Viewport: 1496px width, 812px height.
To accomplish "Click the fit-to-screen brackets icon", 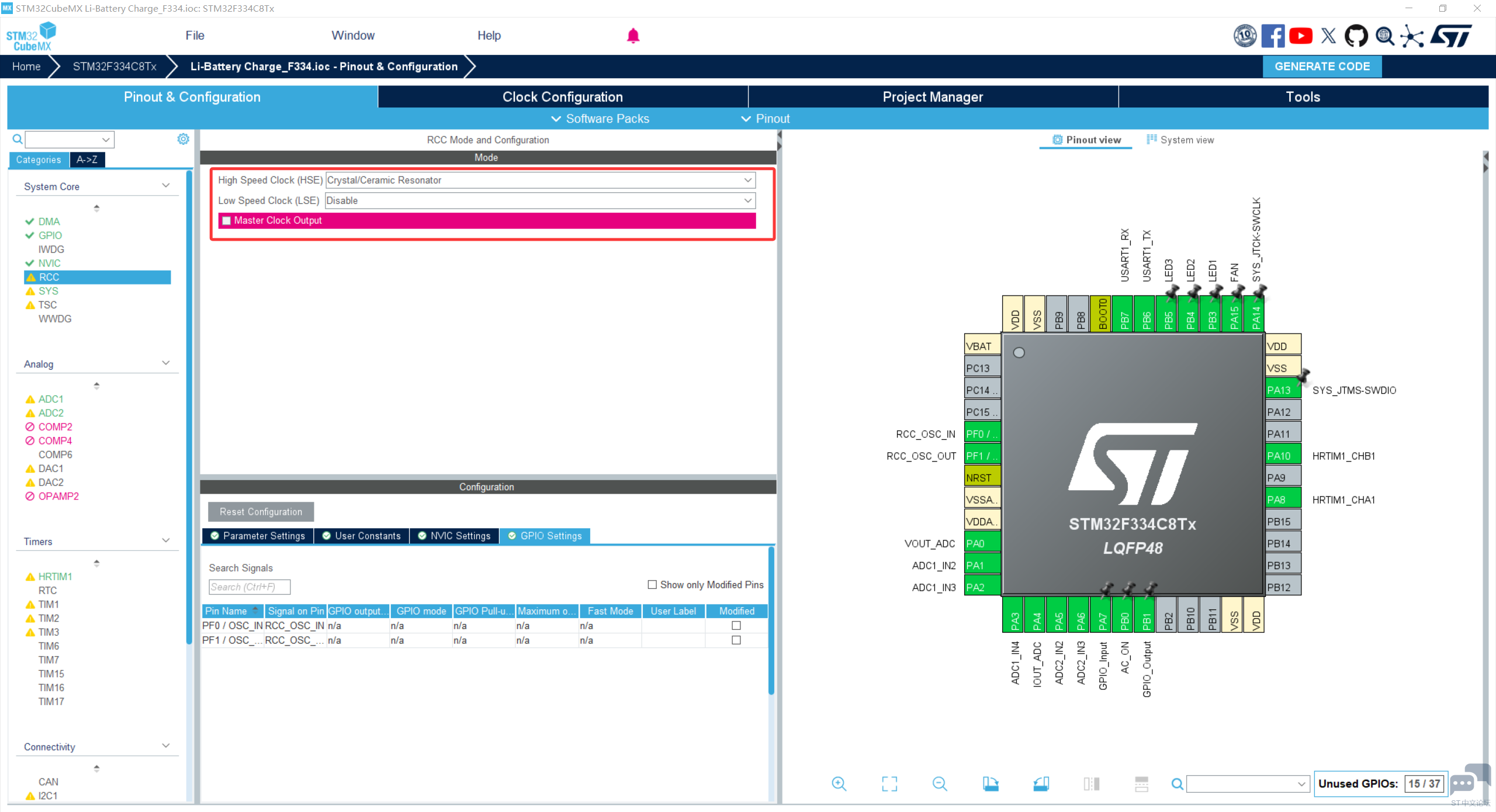I will coord(889,783).
